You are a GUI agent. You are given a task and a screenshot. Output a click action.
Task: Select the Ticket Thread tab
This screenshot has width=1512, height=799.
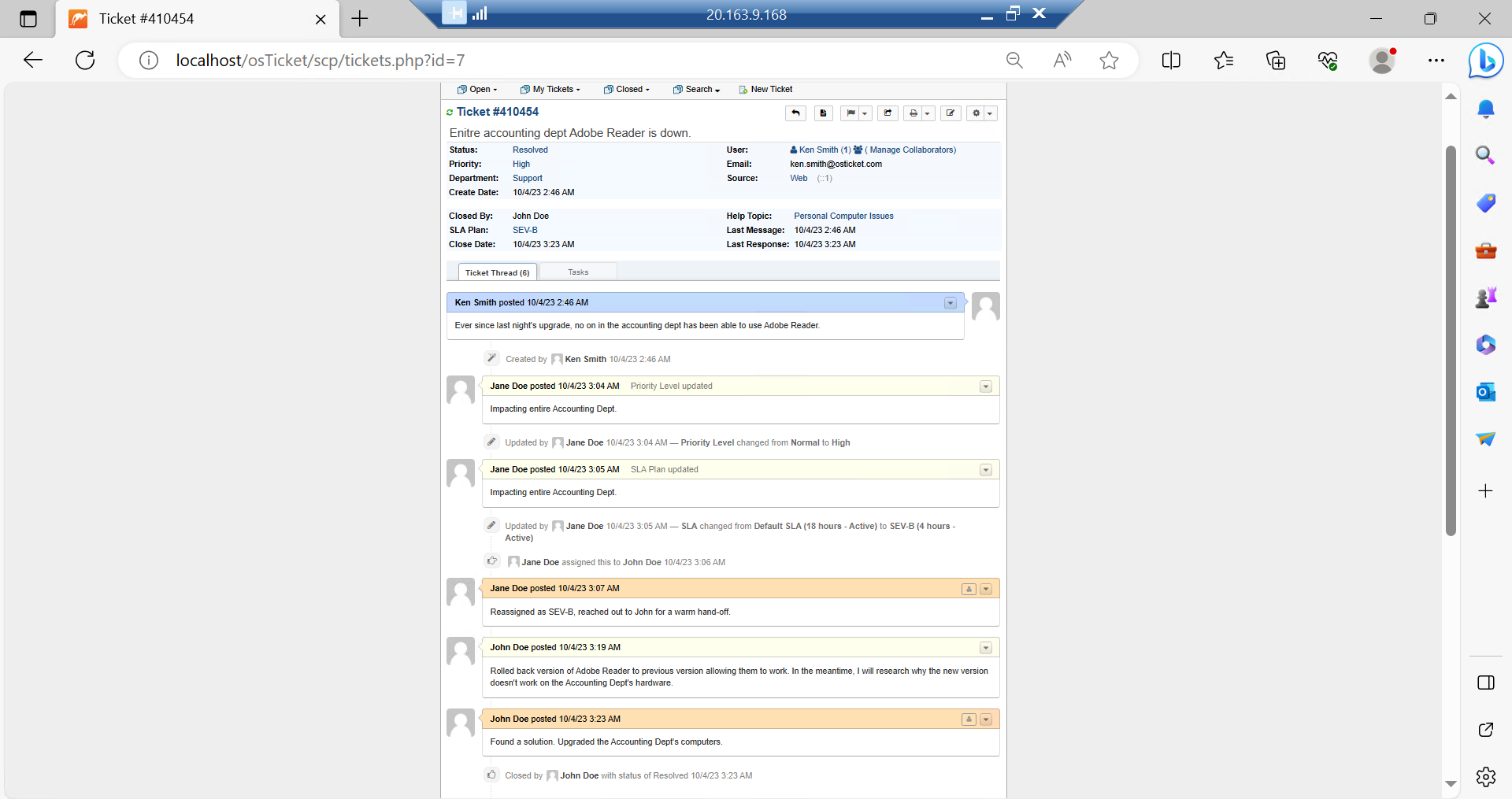tap(497, 272)
